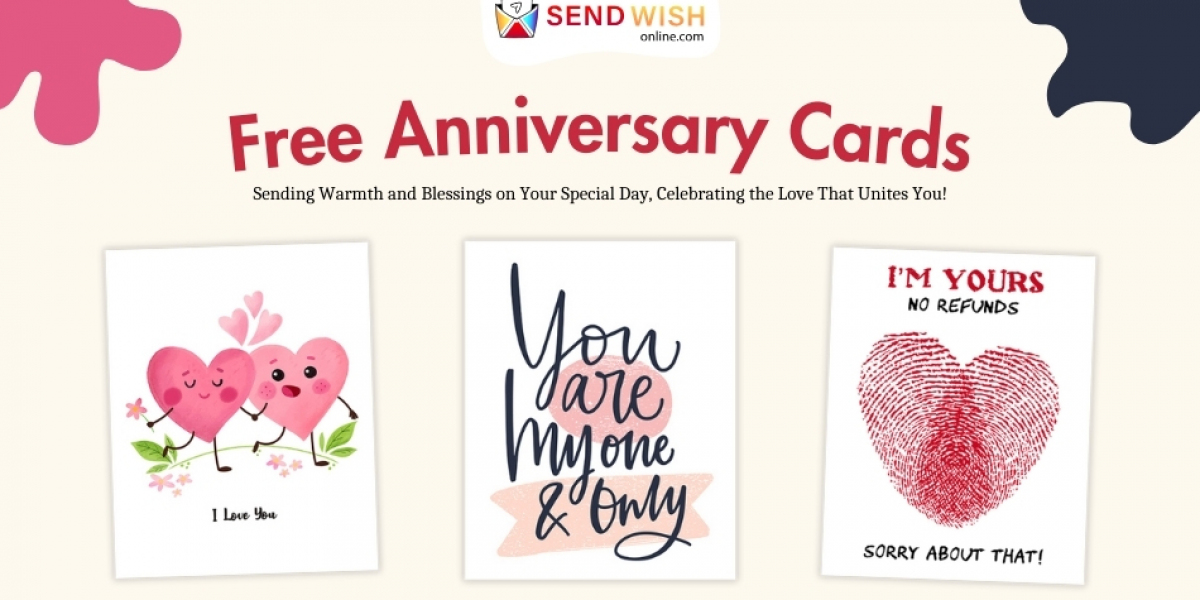
Task: Click the pink flower beside left heart
Action: pyautogui.click(x=136, y=409)
